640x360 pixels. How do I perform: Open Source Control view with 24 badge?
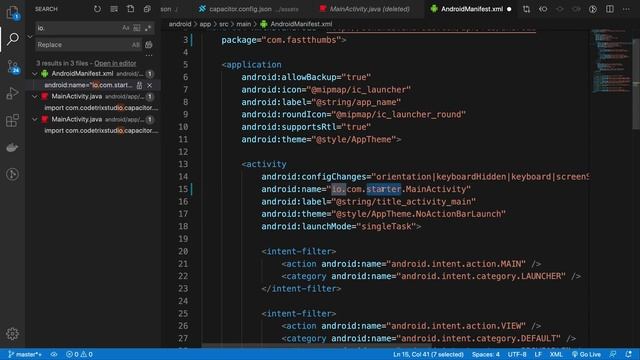(13, 67)
